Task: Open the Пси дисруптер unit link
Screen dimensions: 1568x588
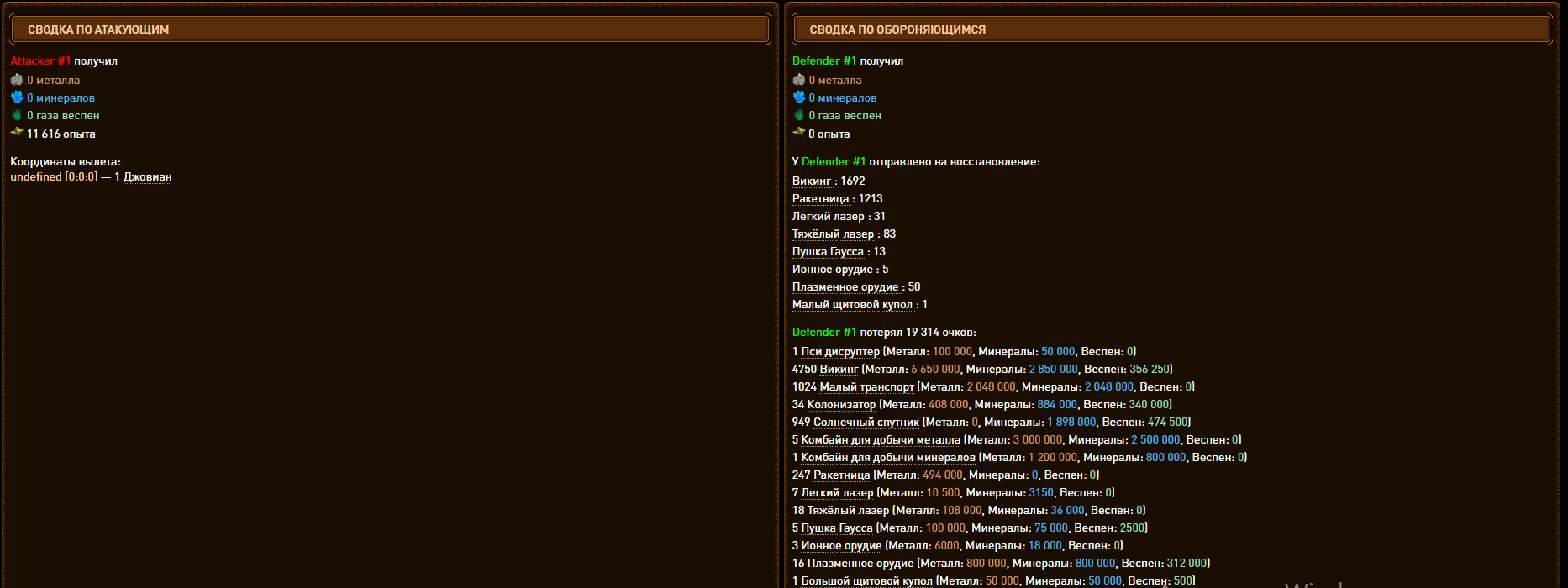Action: tap(840, 352)
